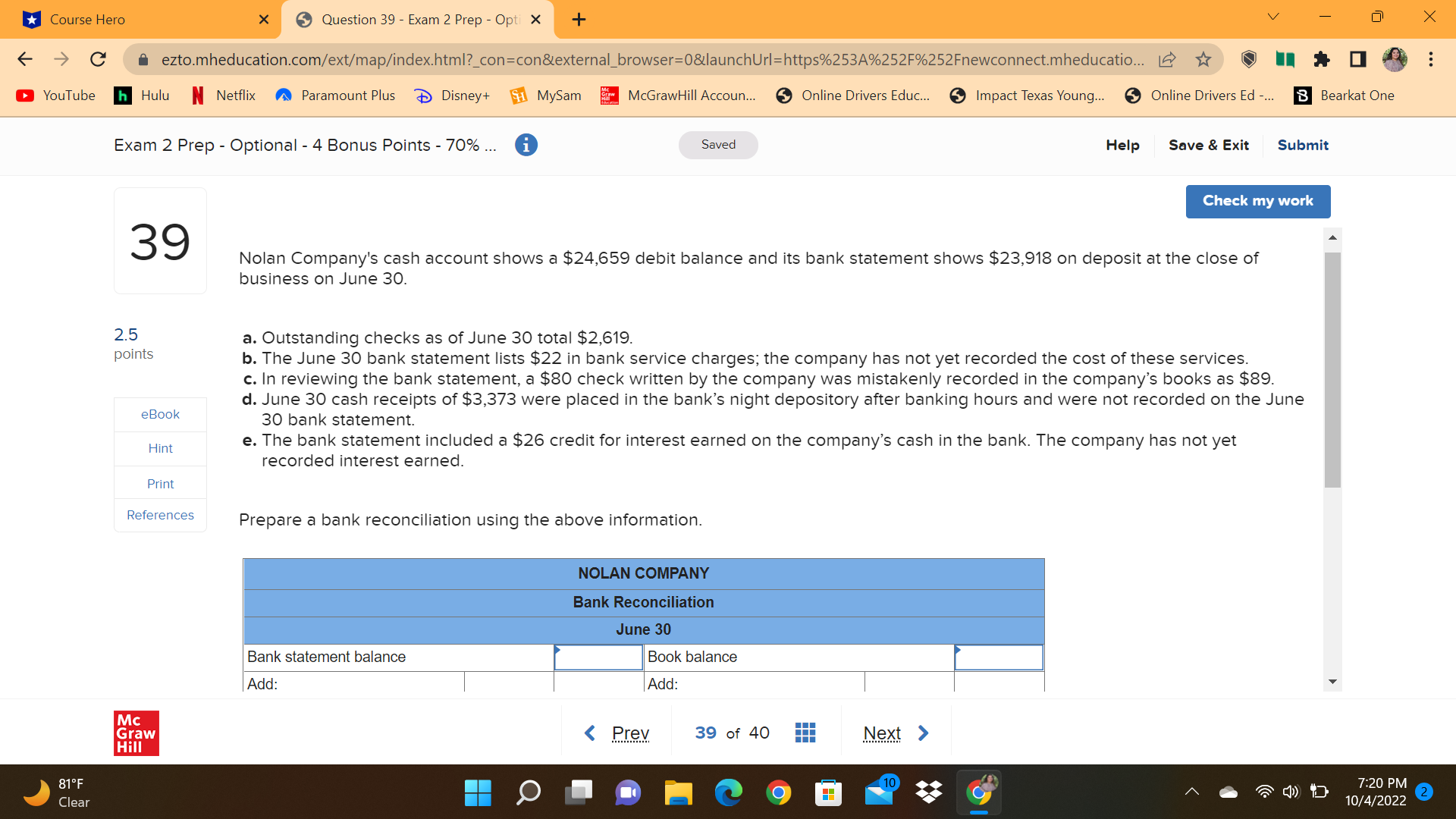Open a new browser tab
The height and width of the screenshot is (819, 1456).
point(579,20)
